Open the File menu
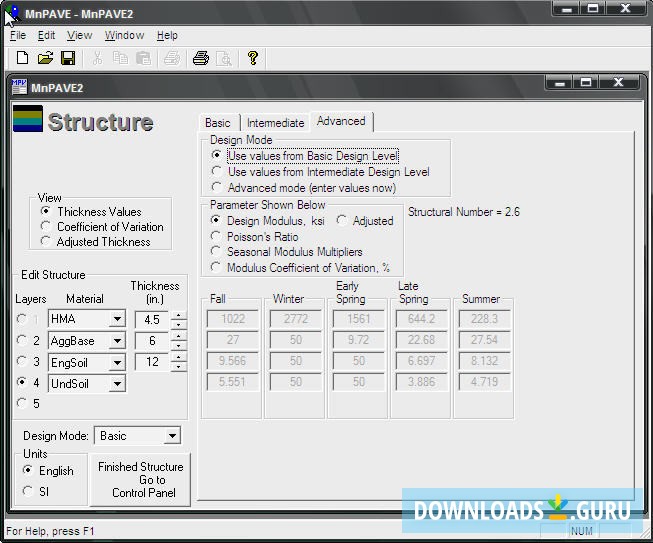Screen dimensions: 653x543 (x=18, y=35)
